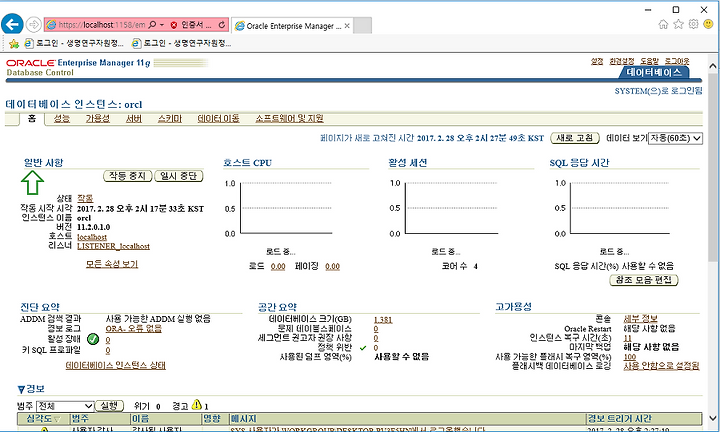
Task: Click the vertical scrollbar down arrow
Action: pyautogui.click(x=713, y=418)
